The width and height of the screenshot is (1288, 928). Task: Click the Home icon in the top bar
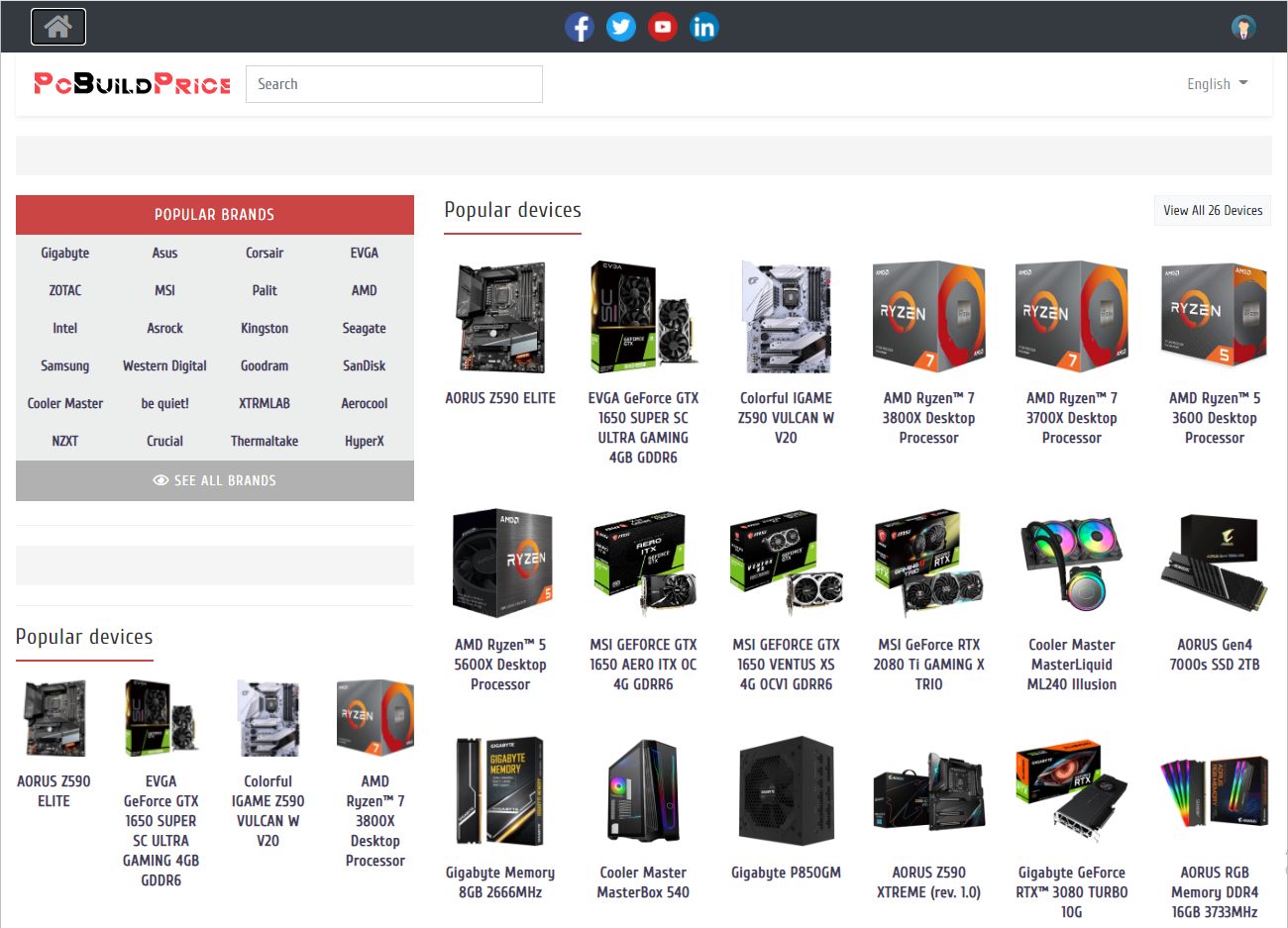pyautogui.click(x=57, y=27)
